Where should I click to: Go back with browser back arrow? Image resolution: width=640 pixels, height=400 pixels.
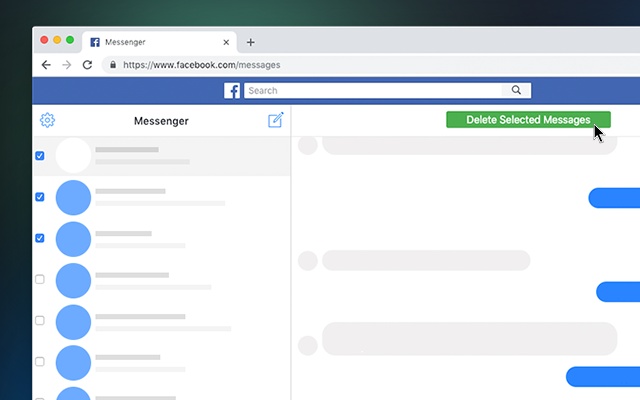pos(46,65)
